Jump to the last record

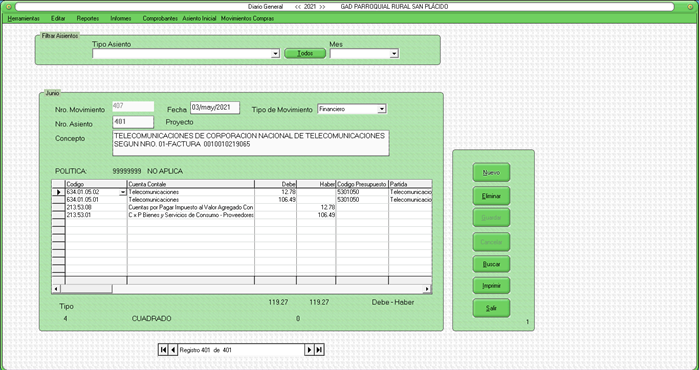click(319, 350)
